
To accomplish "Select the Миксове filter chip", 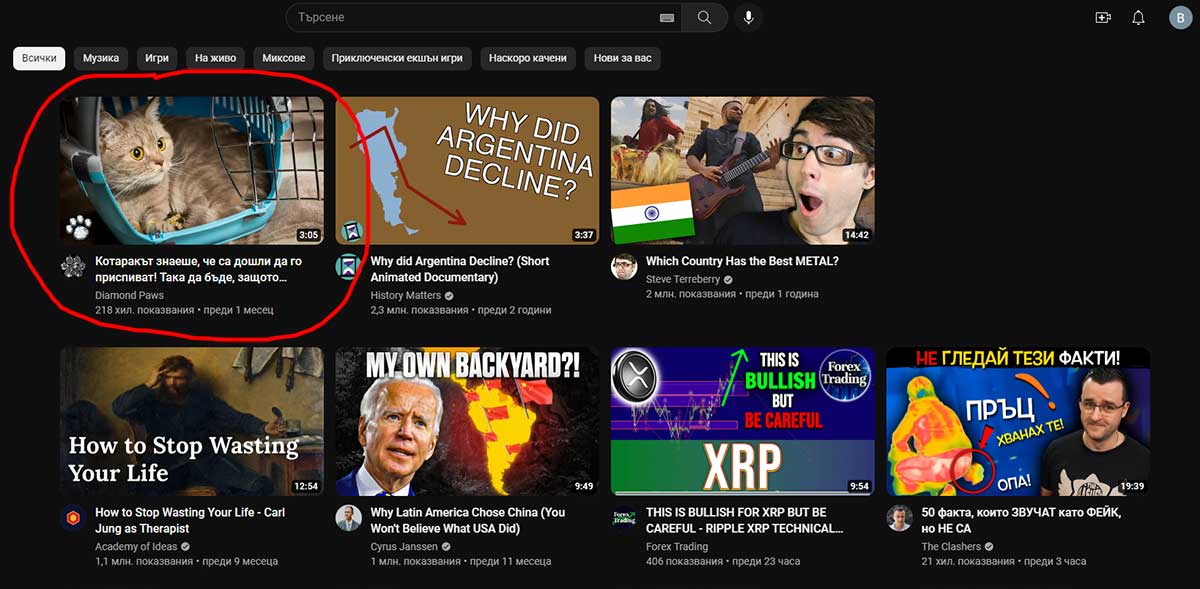I will coord(284,58).
